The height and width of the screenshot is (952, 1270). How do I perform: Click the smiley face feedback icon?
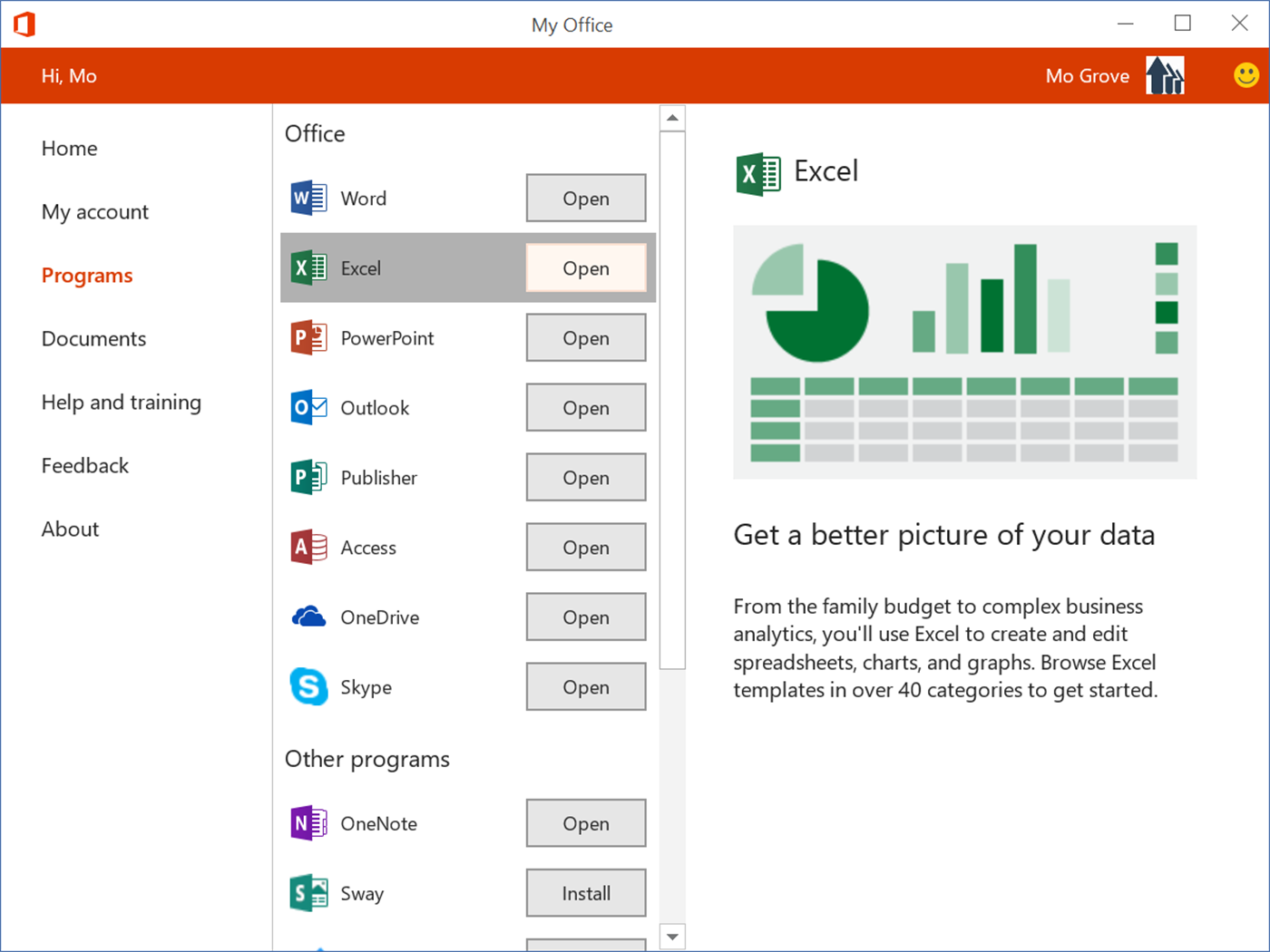point(1246,75)
